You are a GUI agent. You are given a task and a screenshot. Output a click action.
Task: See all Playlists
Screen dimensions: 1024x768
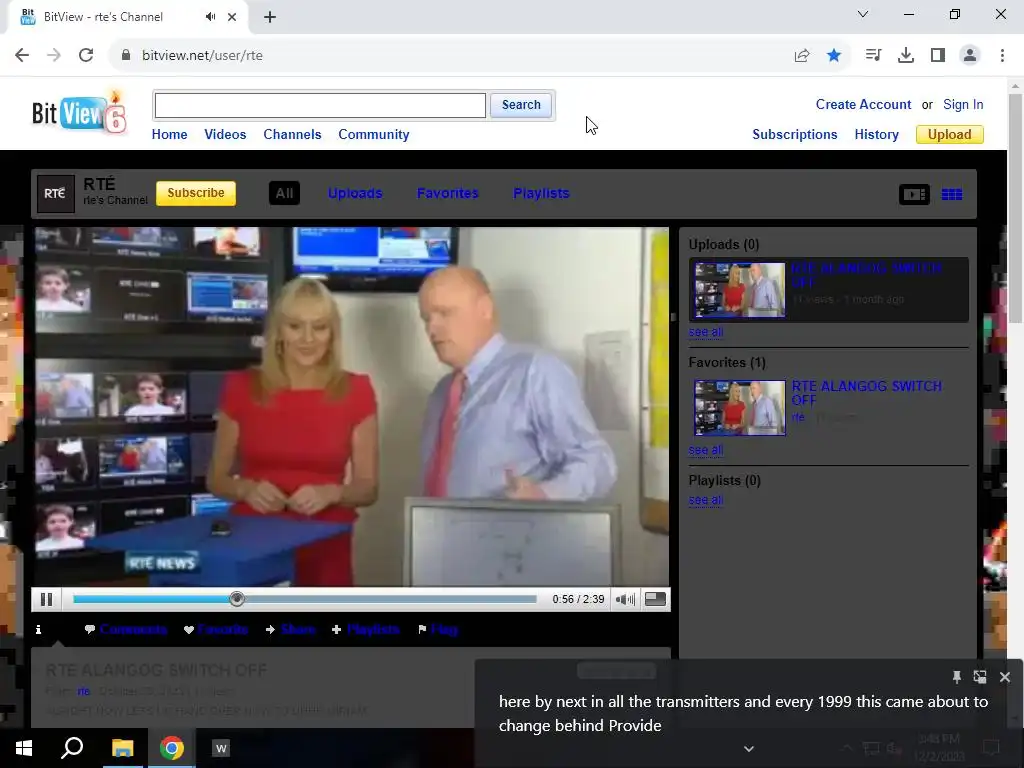(x=705, y=500)
